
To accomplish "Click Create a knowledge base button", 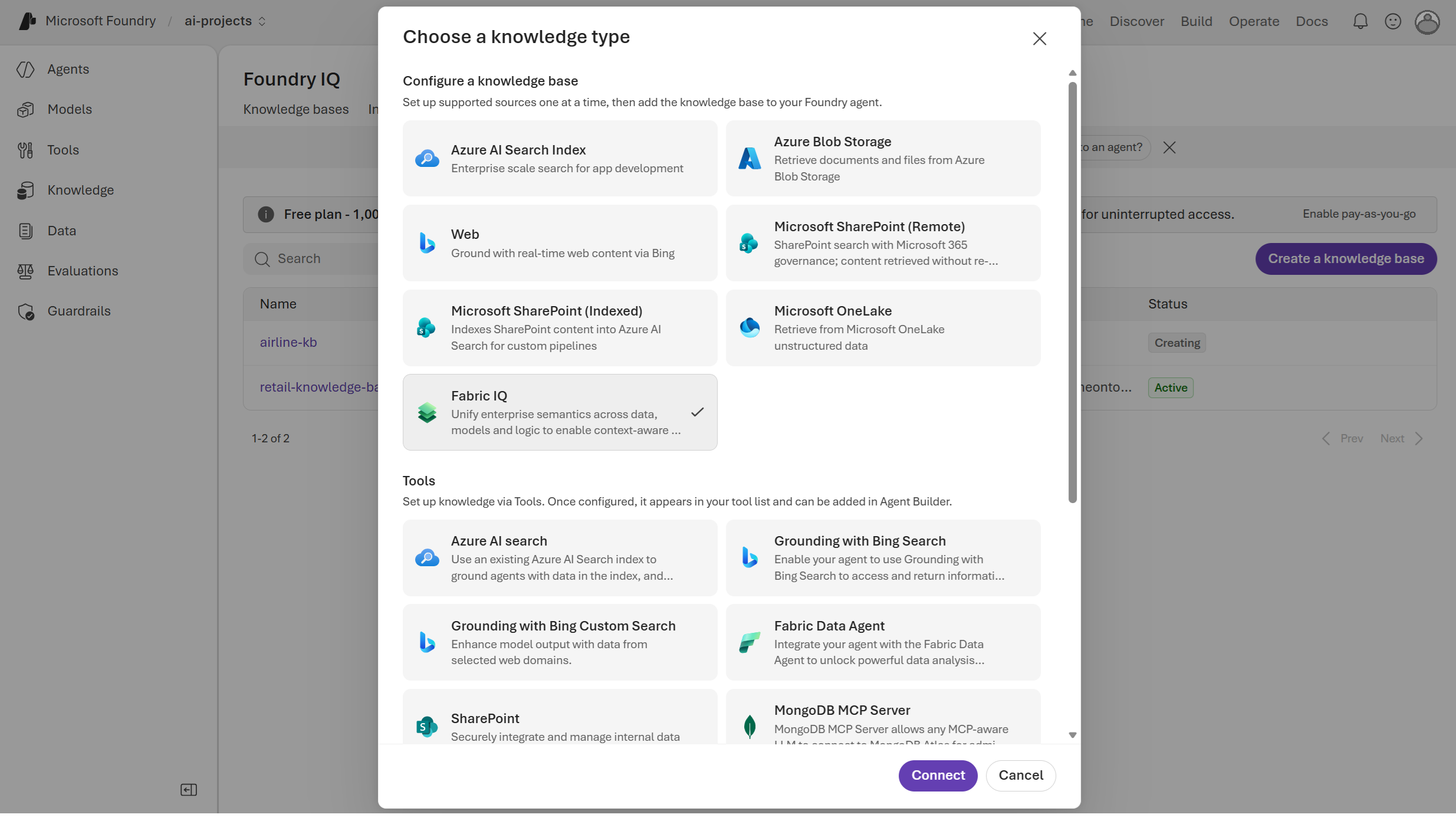I will [x=1346, y=259].
